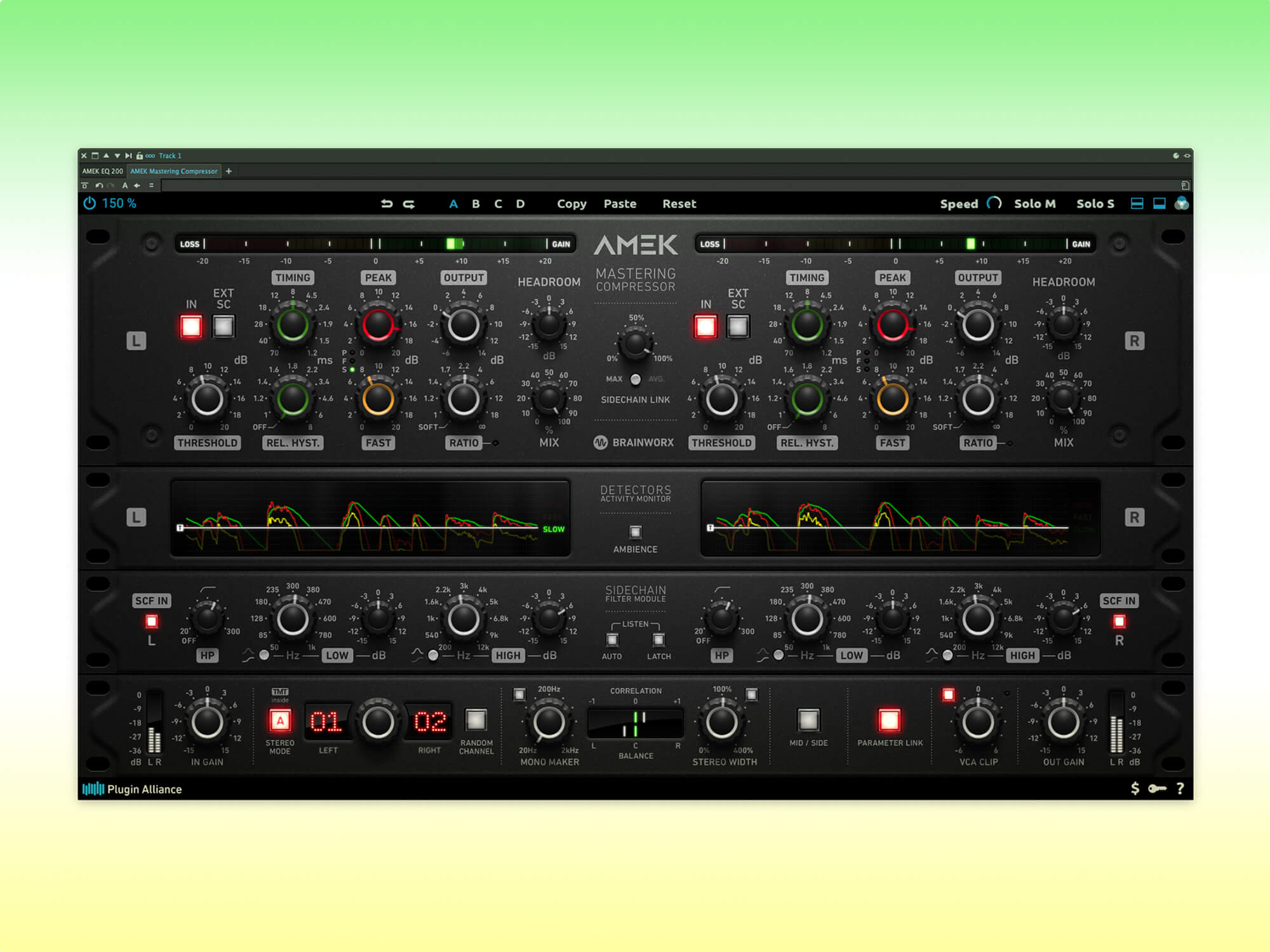Open the color theme circles icon
This screenshot has height=952, width=1270.
1182,203
